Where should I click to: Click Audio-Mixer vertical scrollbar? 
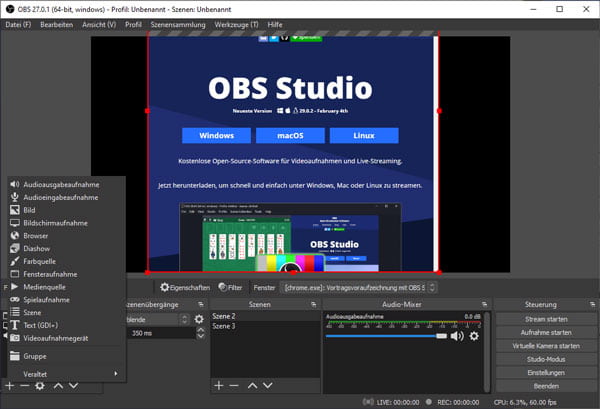[487, 351]
